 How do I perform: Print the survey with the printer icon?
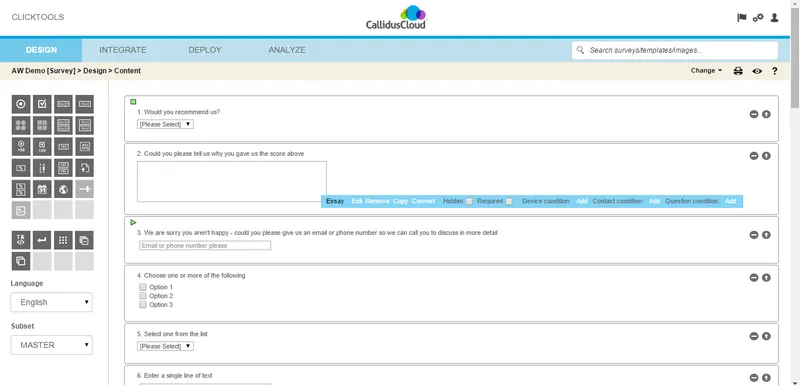click(738, 71)
